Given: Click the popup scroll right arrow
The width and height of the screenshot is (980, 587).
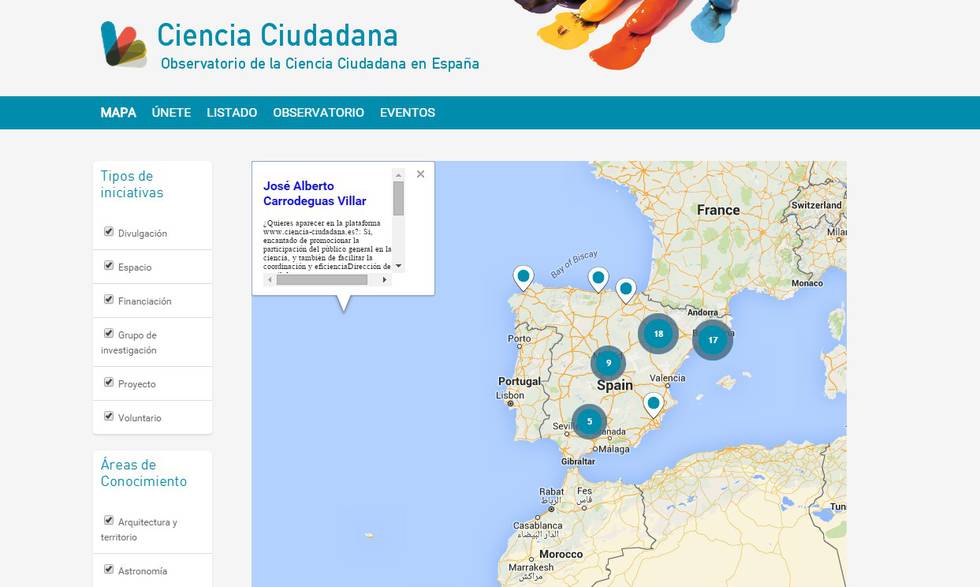Looking at the screenshot, I should tap(385, 280).
